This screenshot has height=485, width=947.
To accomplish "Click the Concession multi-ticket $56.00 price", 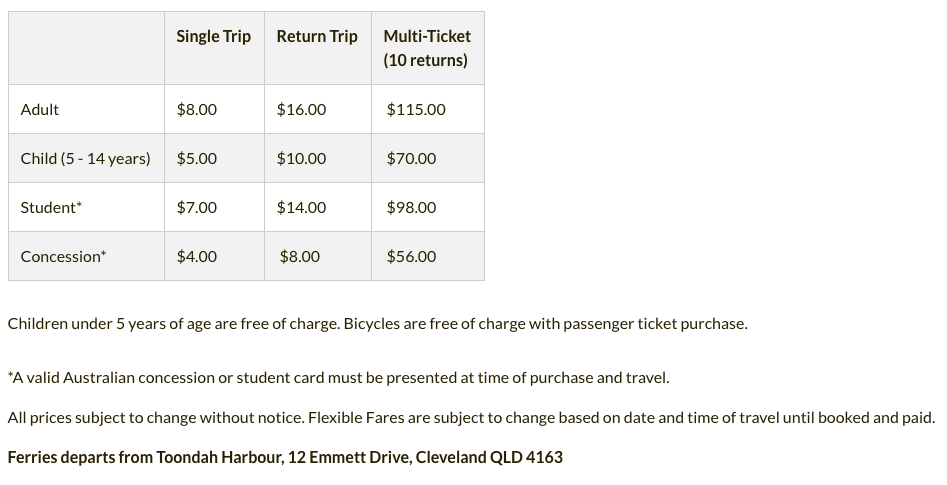I will (411, 256).
